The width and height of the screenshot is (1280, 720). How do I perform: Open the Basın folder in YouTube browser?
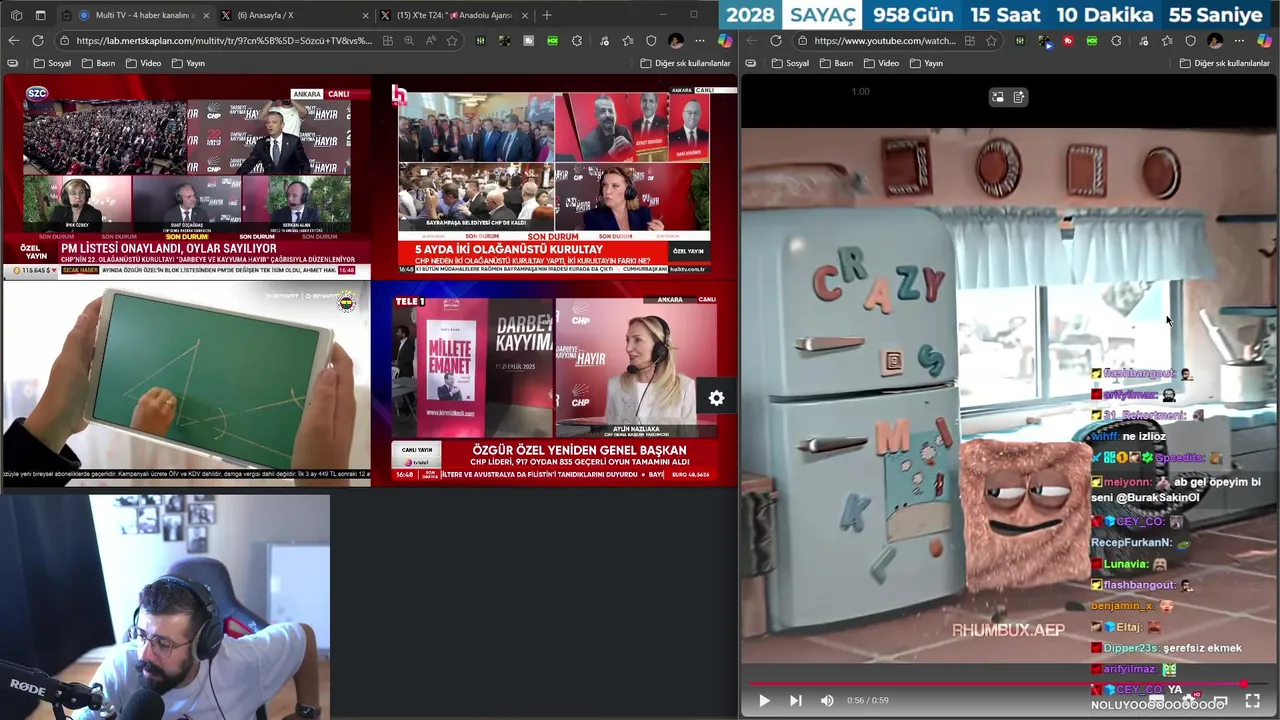(x=836, y=63)
